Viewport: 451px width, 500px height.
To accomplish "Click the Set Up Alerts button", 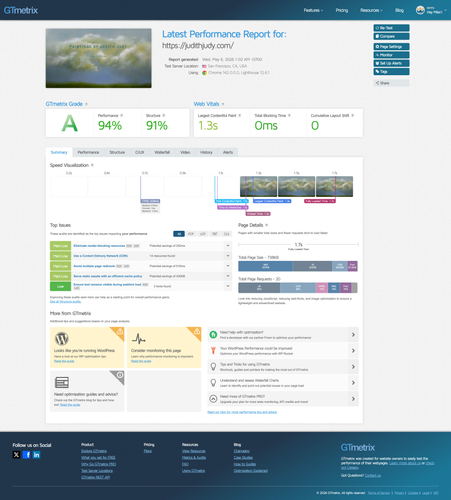I will [x=391, y=63].
